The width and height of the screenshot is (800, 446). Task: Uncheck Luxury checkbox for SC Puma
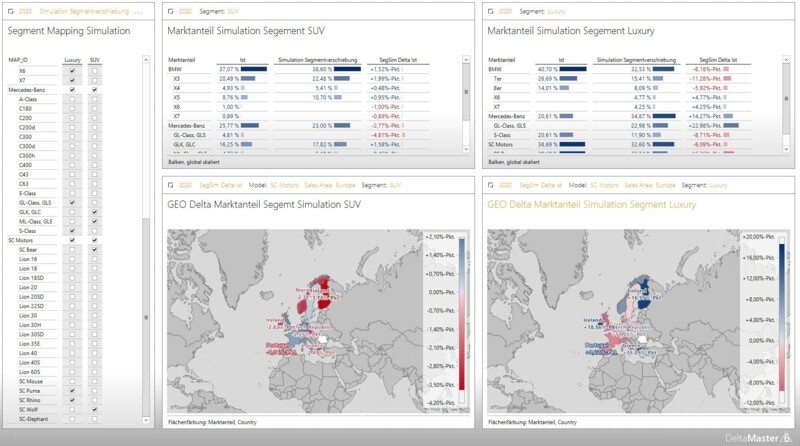[72, 391]
